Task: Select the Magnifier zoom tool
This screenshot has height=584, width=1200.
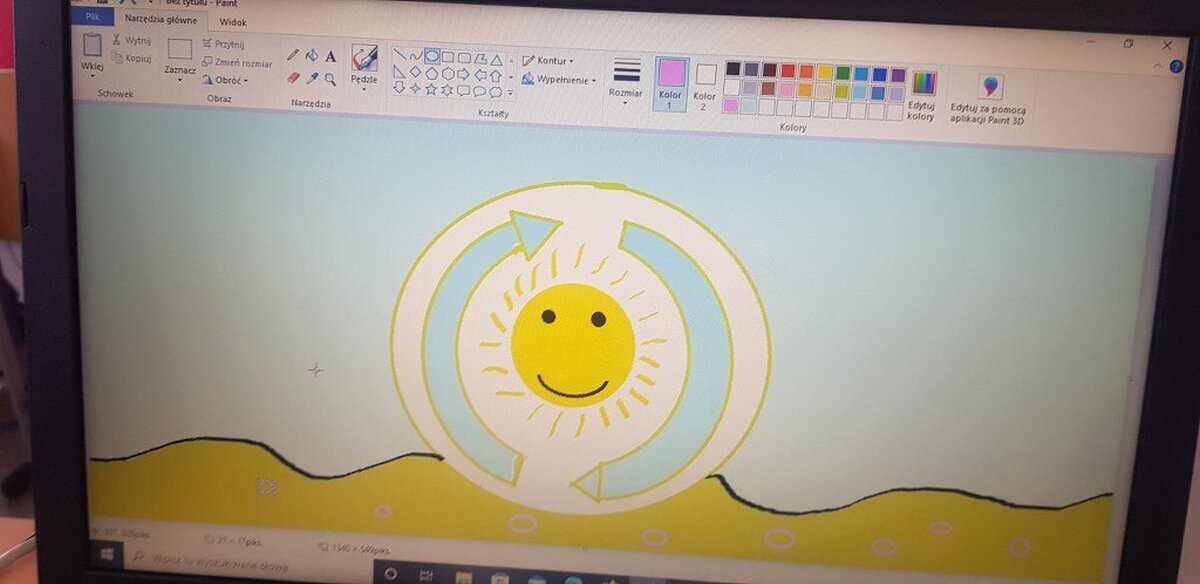Action: coord(330,79)
